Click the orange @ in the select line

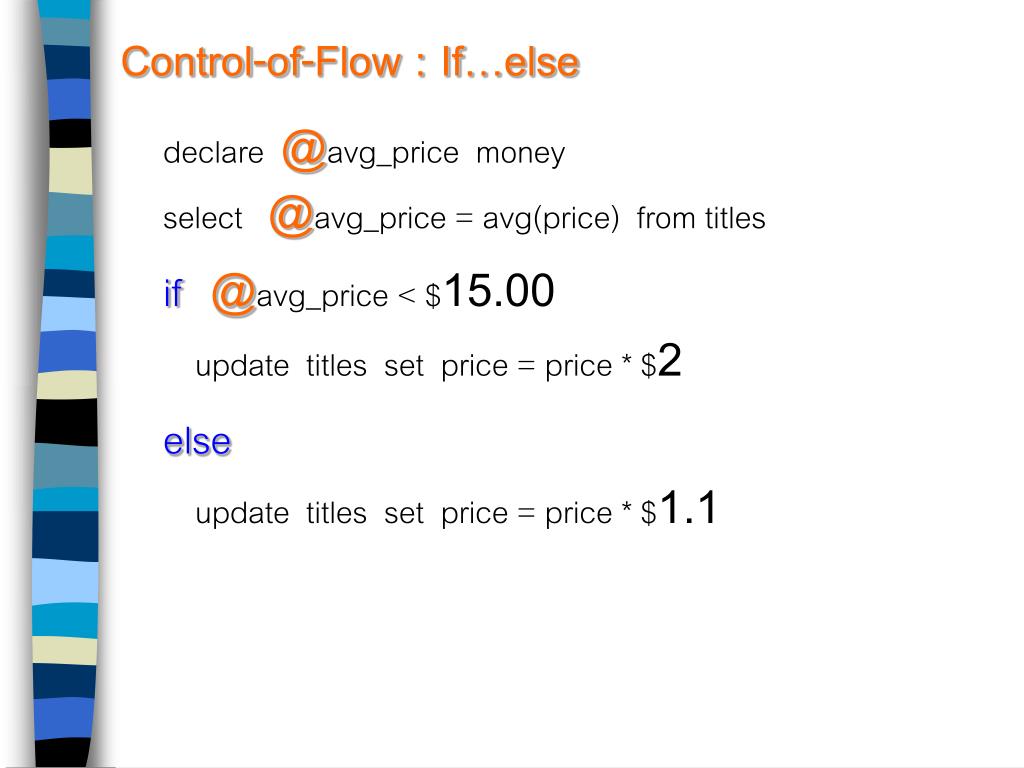tap(291, 216)
